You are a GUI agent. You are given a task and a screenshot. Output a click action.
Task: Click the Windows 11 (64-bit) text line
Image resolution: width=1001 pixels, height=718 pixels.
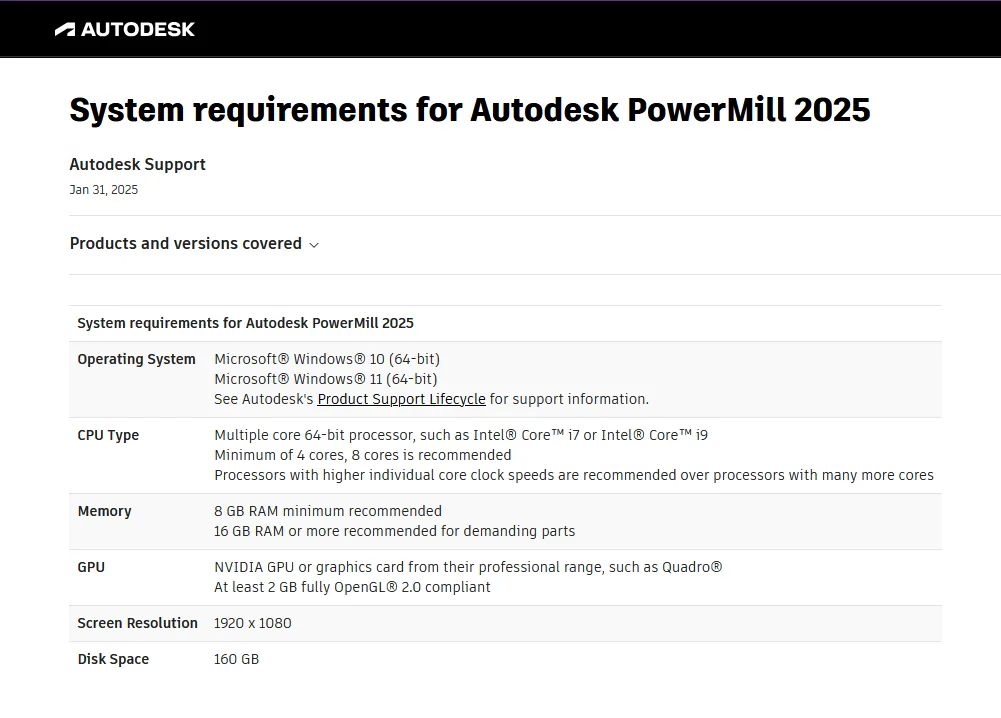(326, 379)
